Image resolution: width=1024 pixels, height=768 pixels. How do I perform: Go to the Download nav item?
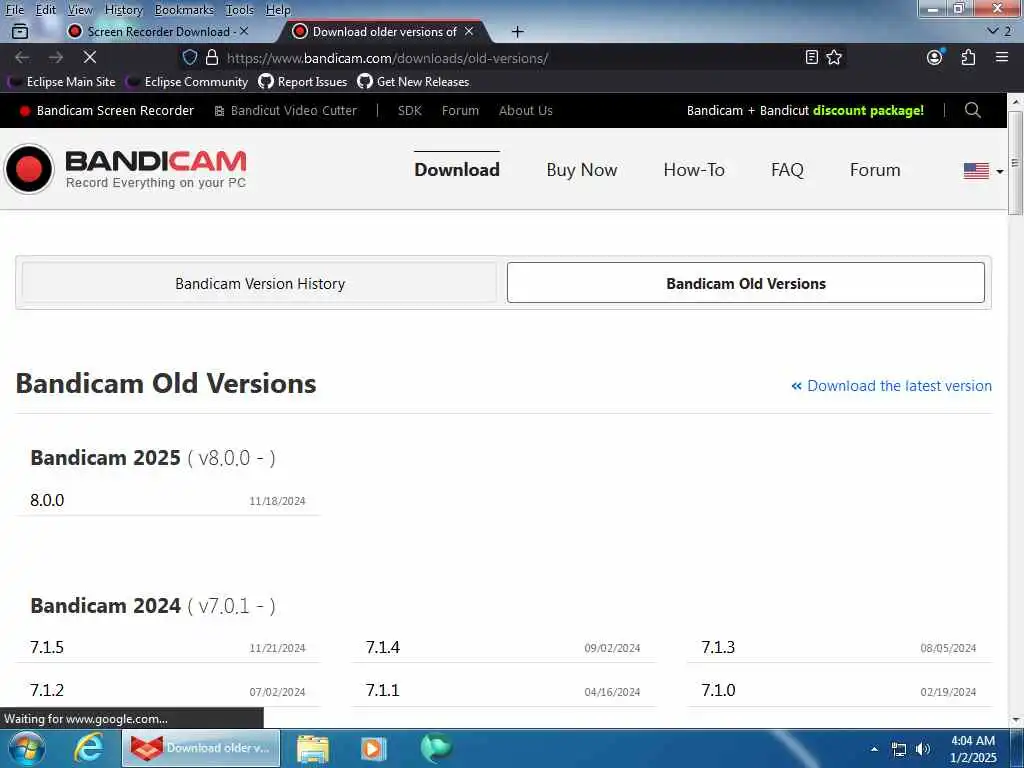[457, 170]
